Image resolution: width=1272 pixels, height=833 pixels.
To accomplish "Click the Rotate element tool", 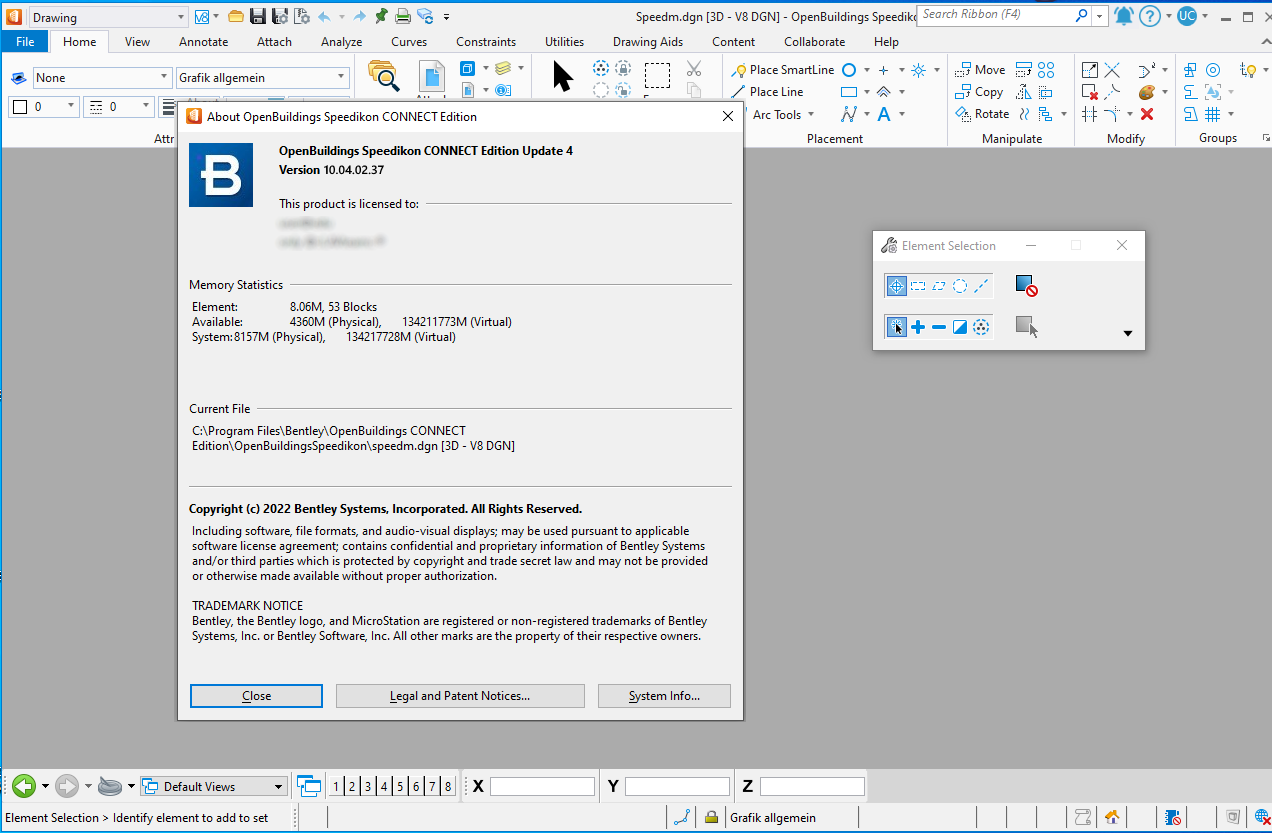I will coord(982,114).
